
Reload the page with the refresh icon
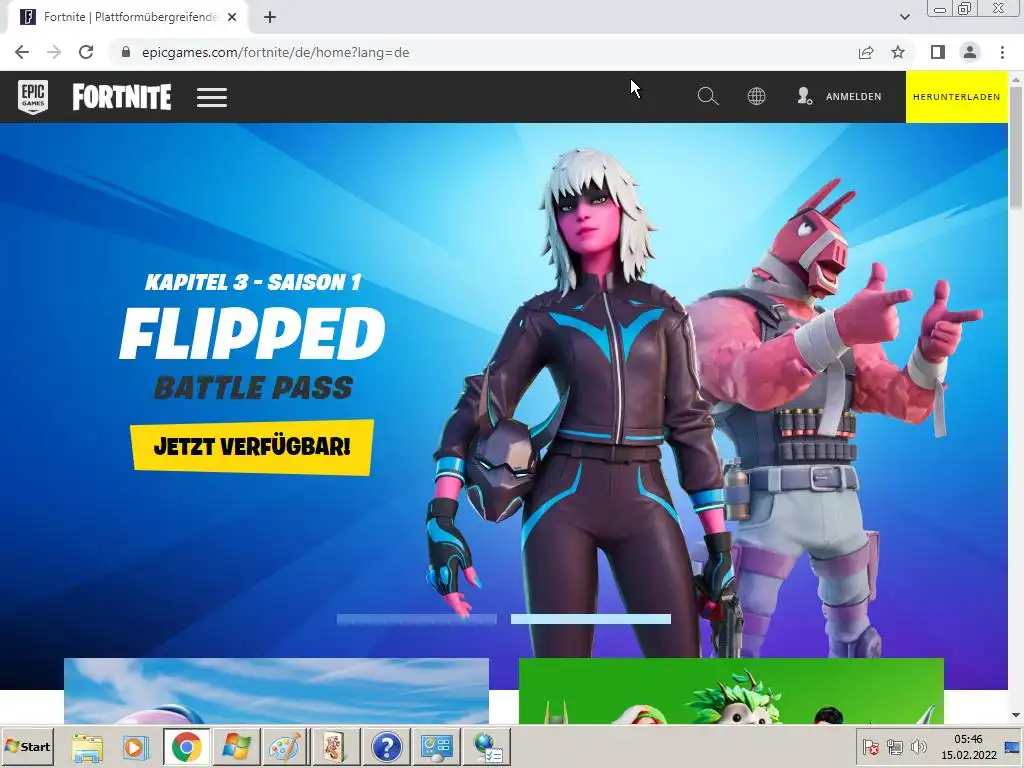86,52
